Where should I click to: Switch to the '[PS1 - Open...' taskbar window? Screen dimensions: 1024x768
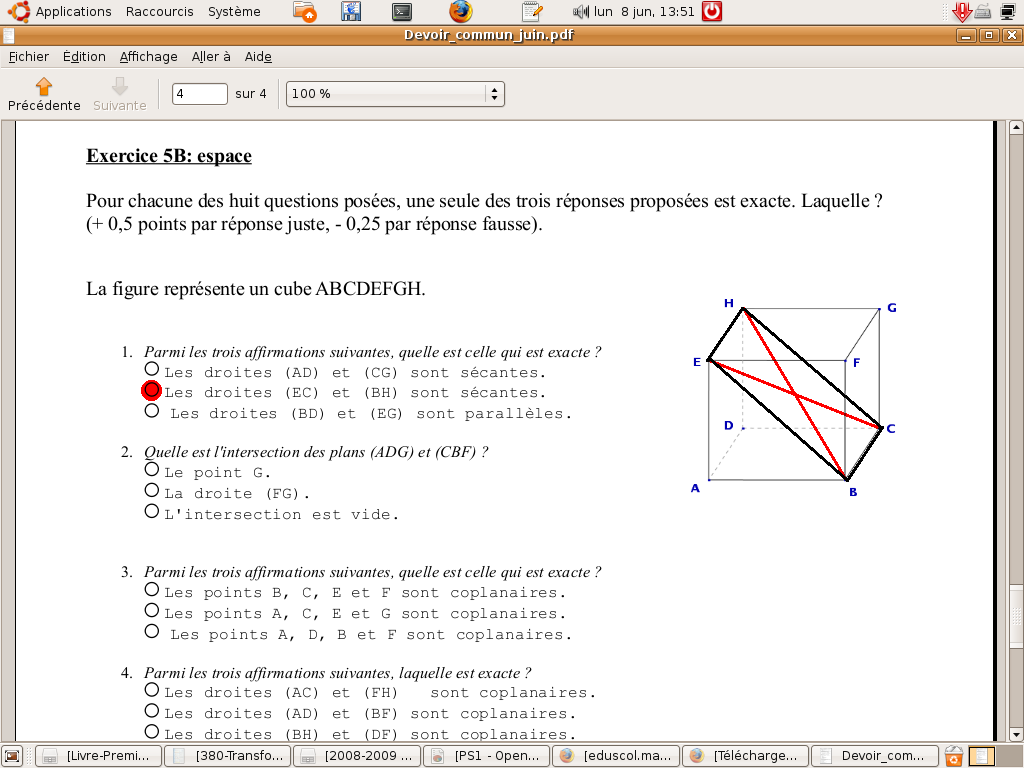tap(486, 756)
